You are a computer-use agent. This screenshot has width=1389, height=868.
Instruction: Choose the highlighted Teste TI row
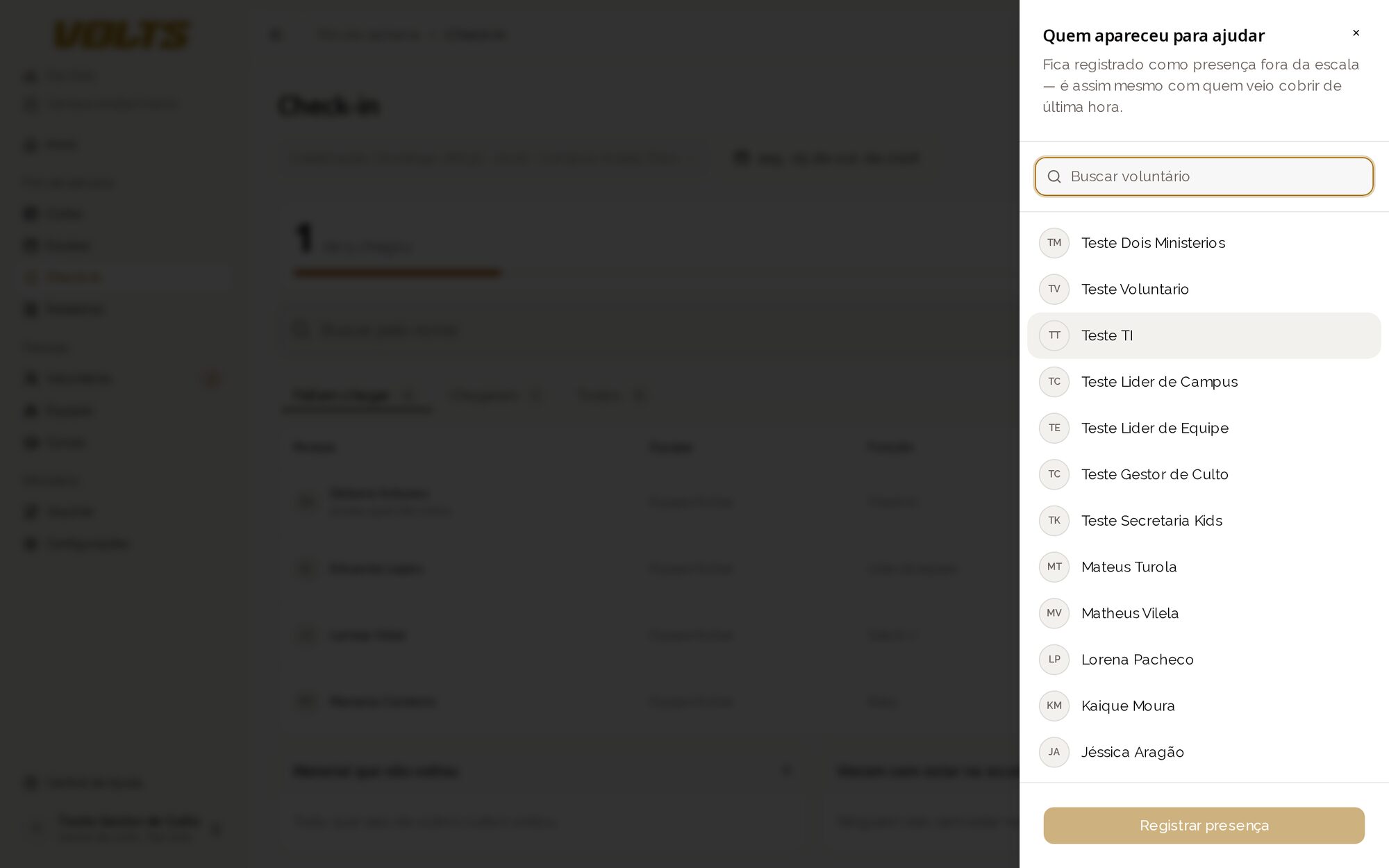pos(1204,335)
